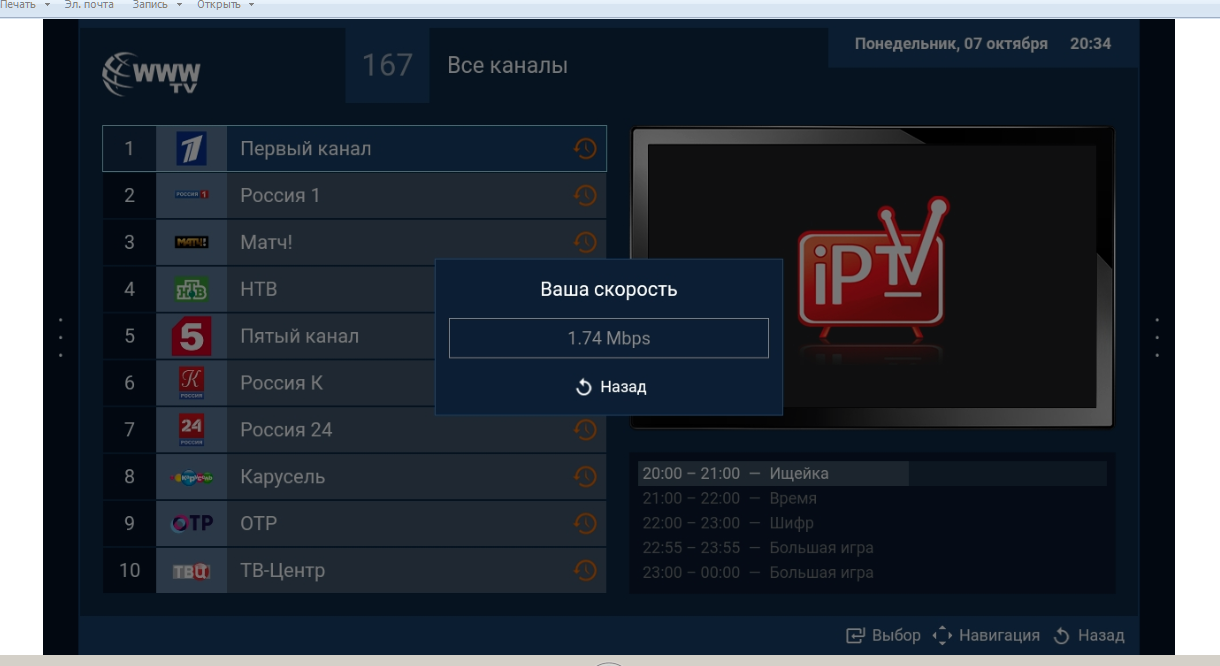Select the Первый канал row
Viewport: 1220px width, 666px height.
pyautogui.click(x=354, y=149)
